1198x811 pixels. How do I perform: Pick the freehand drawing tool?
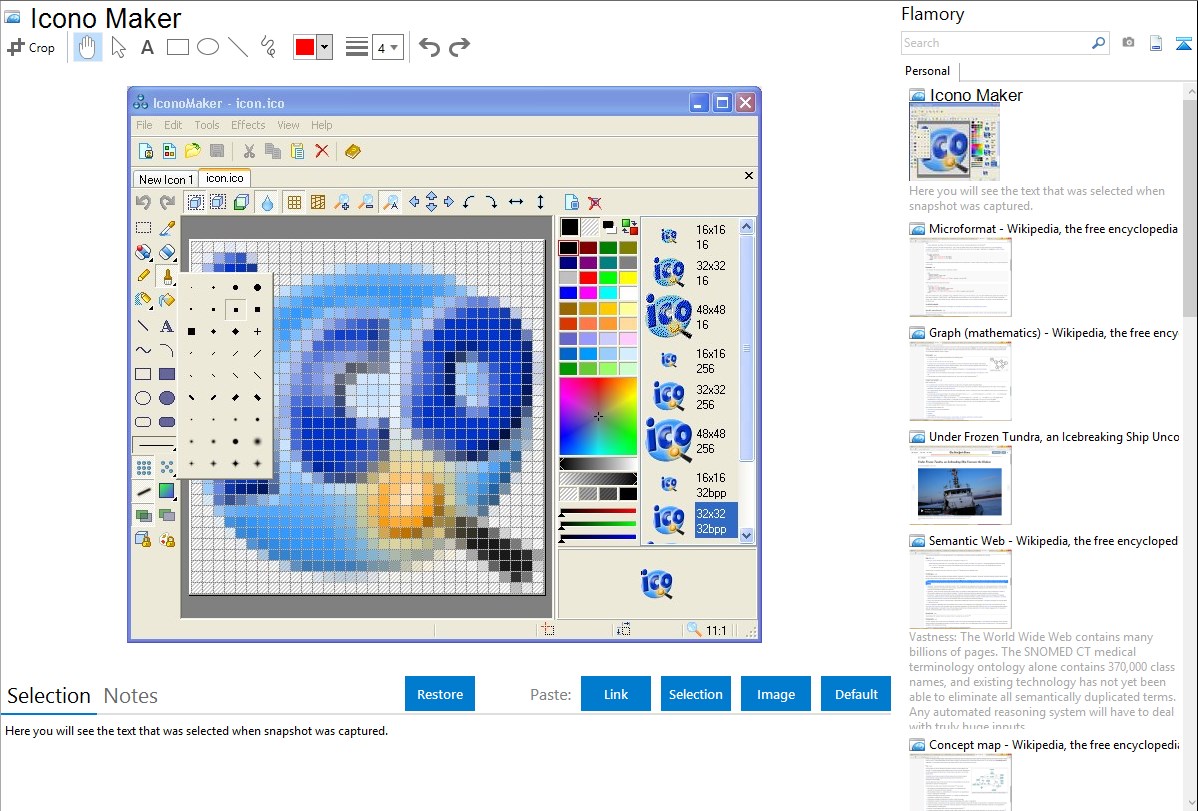click(267, 47)
